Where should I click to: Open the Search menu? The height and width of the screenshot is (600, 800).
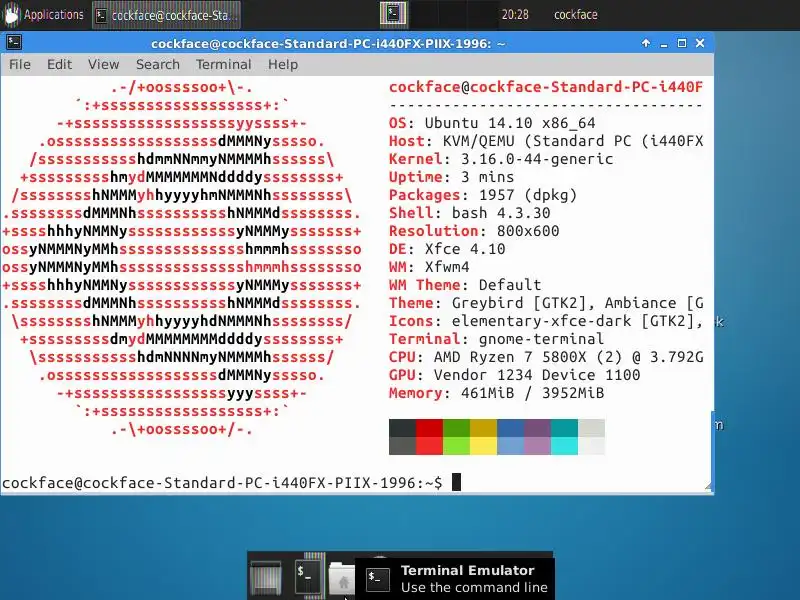pos(158,64)
